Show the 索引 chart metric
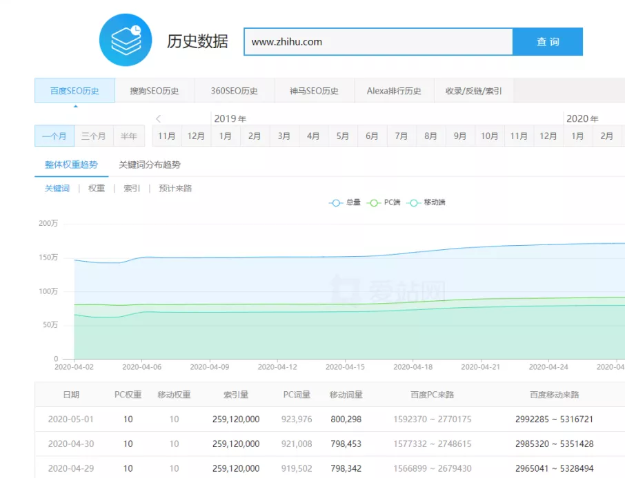Image resolution: width=625 pixels, height=481 pixels. (x=132, y=188)
